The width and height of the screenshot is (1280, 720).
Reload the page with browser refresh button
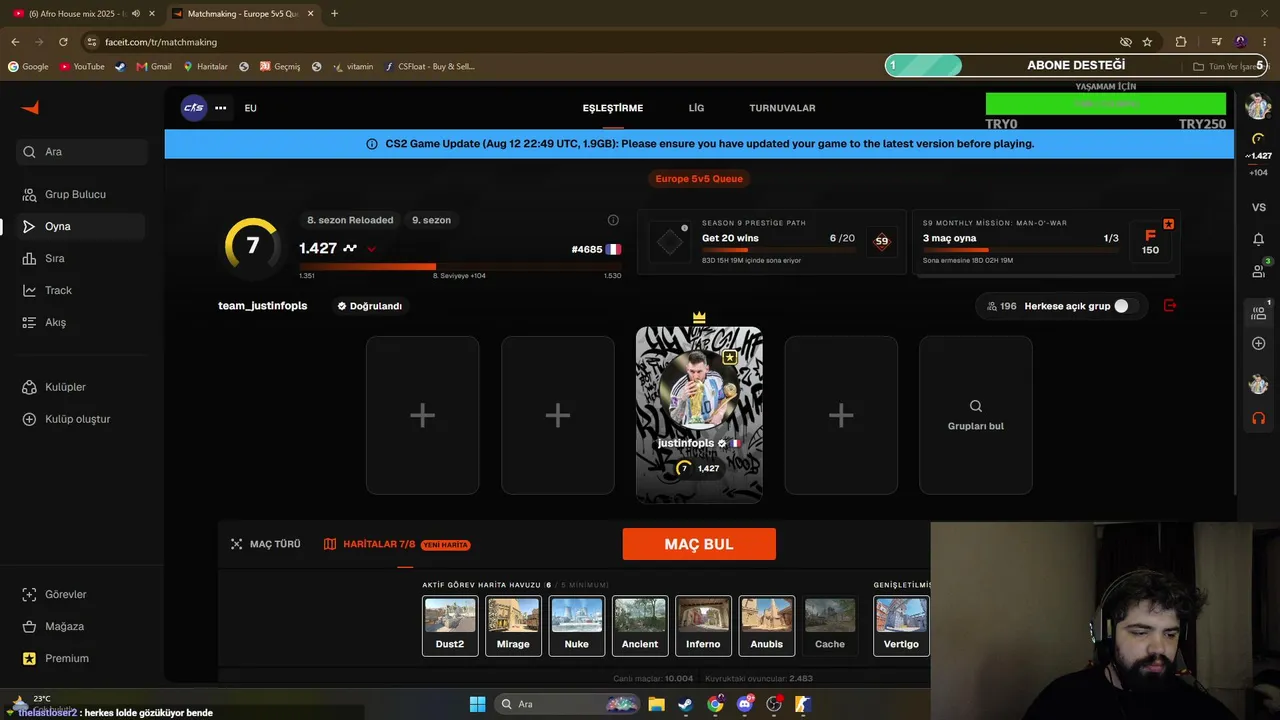click(x=63, y=42)
